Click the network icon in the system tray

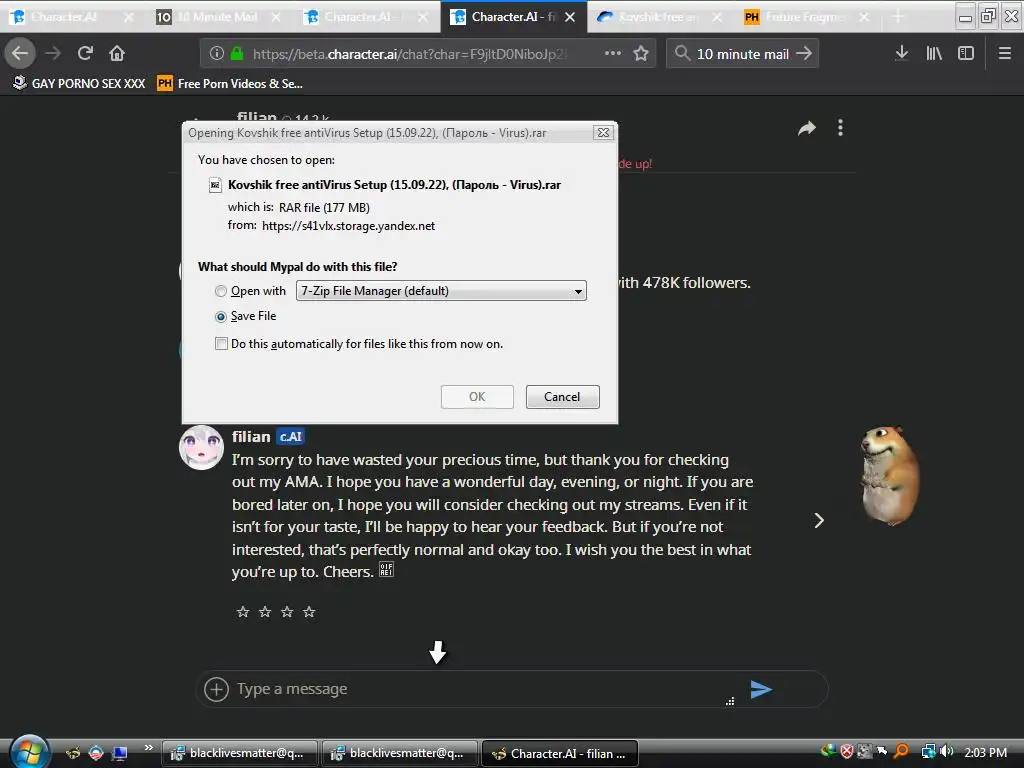click(x=928, y=752)
